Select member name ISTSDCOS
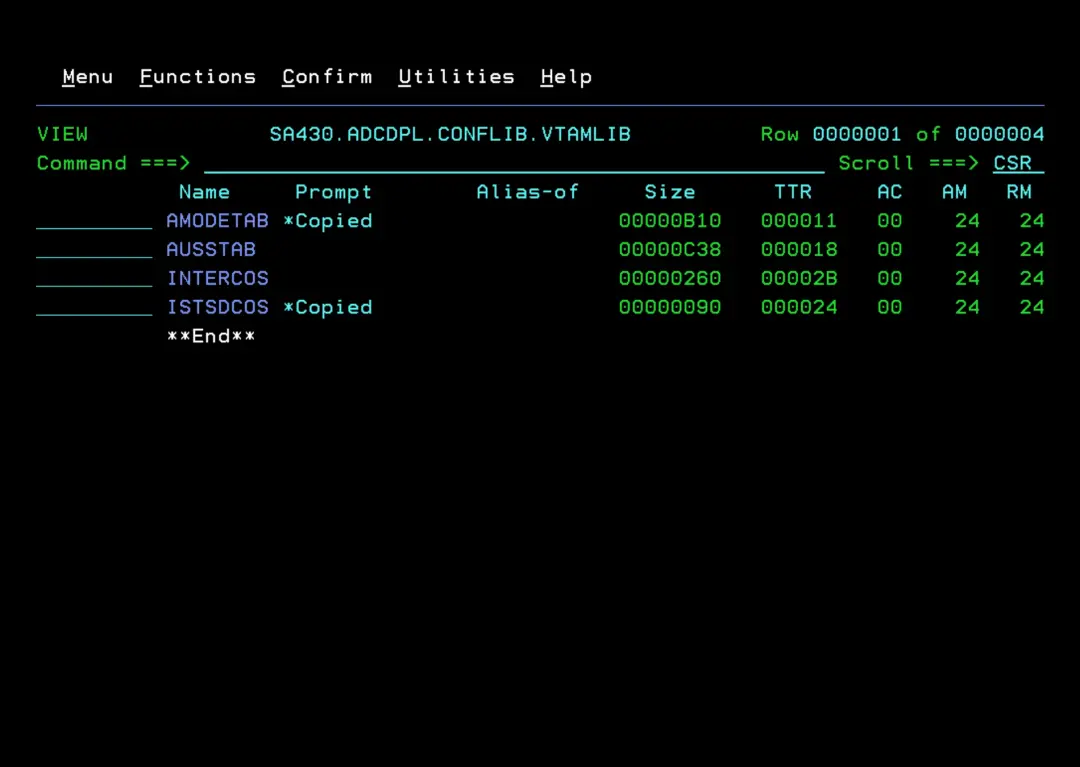The image size is (1080, 767). click(218, 308)
